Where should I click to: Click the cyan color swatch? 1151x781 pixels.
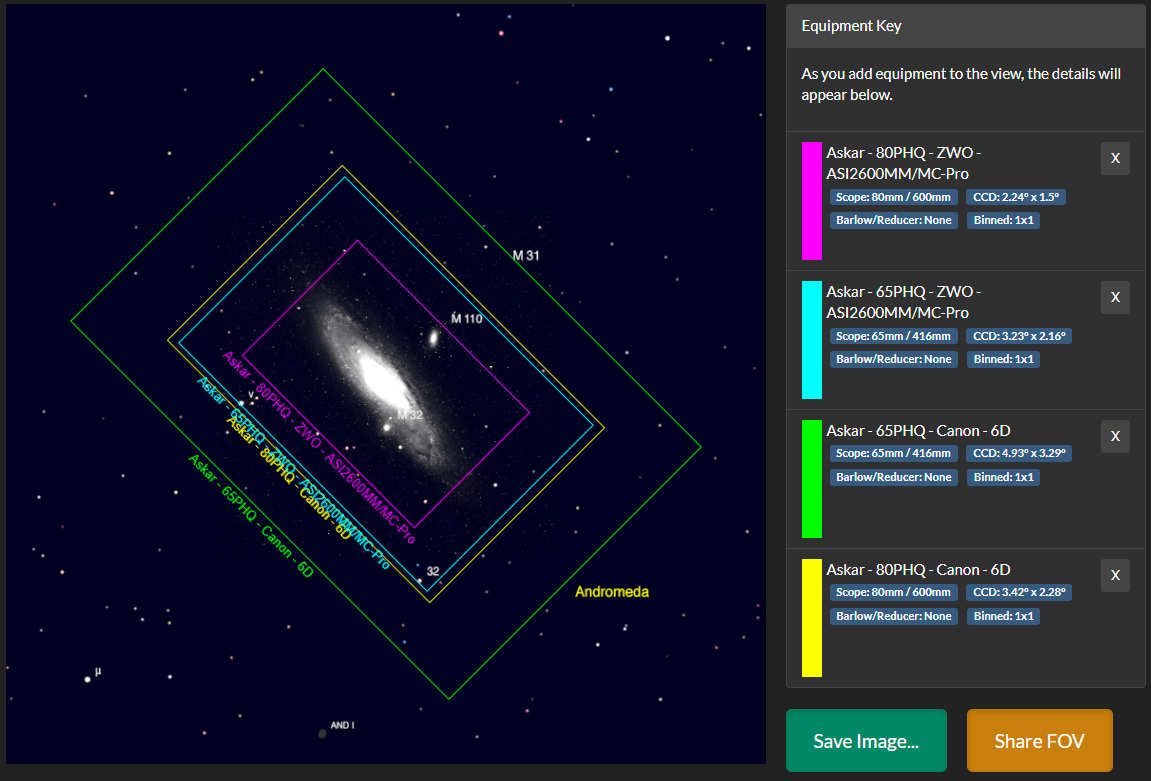point(811,340)
